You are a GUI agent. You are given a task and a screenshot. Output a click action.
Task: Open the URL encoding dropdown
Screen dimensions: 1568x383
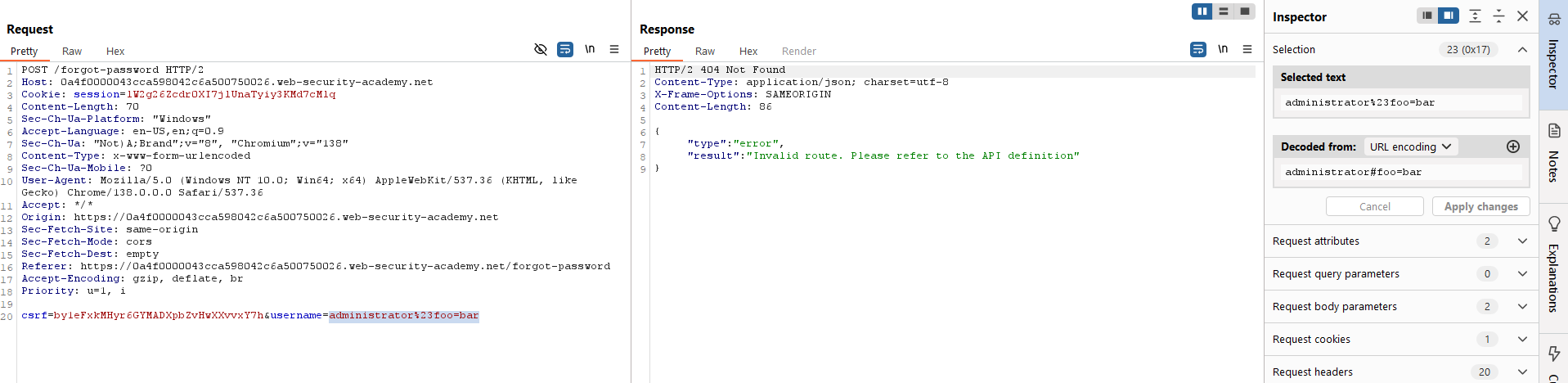click(x=1410, y=147)
